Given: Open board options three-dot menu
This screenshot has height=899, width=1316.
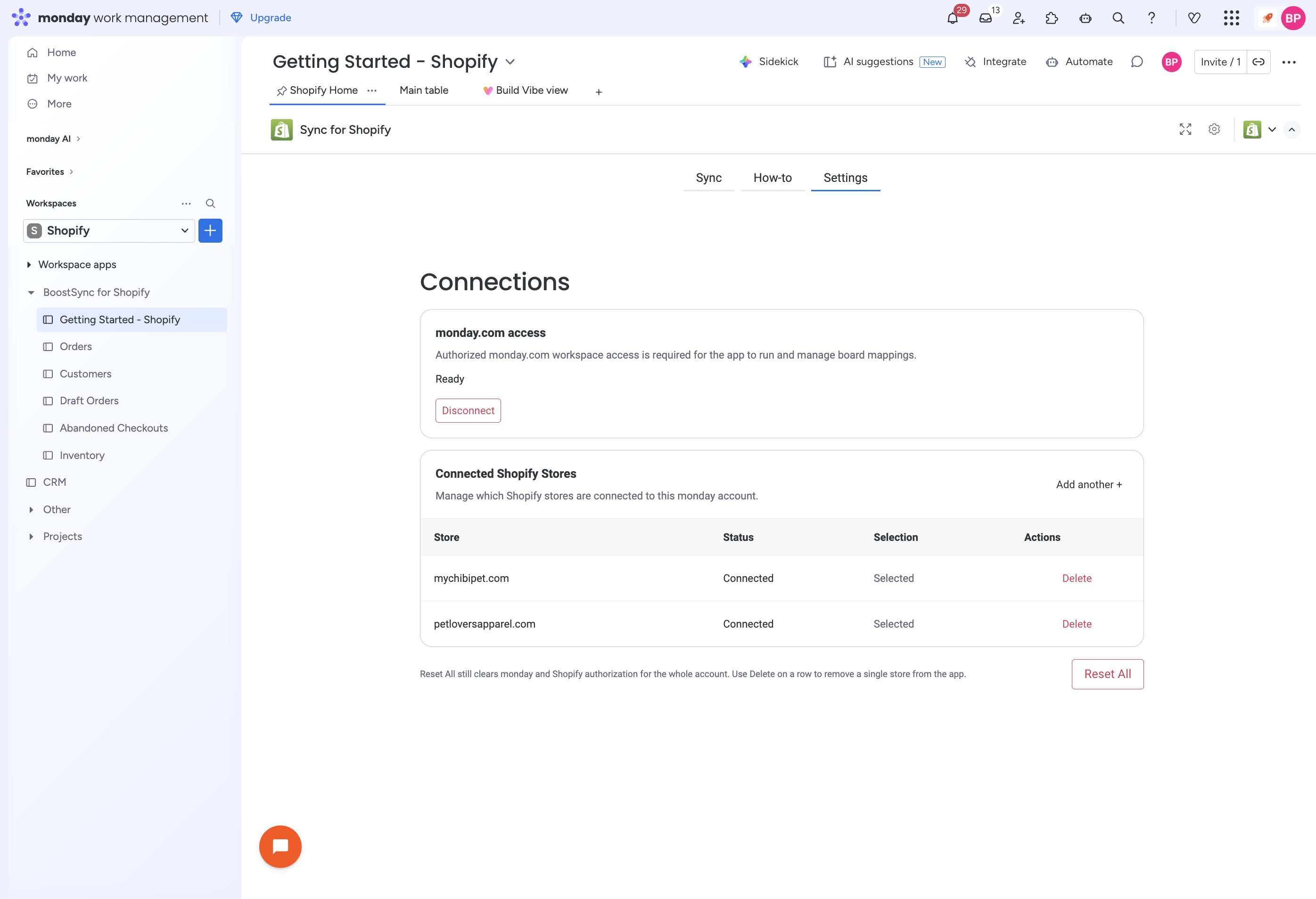Looking at the screenshot, I should tap(1289, 62).
